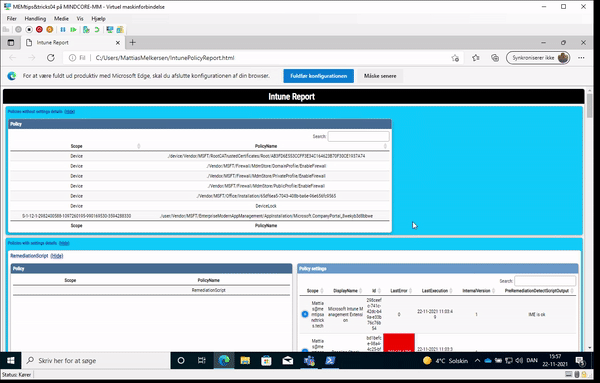
Task: Open the Filer menu
Action: 11,18
